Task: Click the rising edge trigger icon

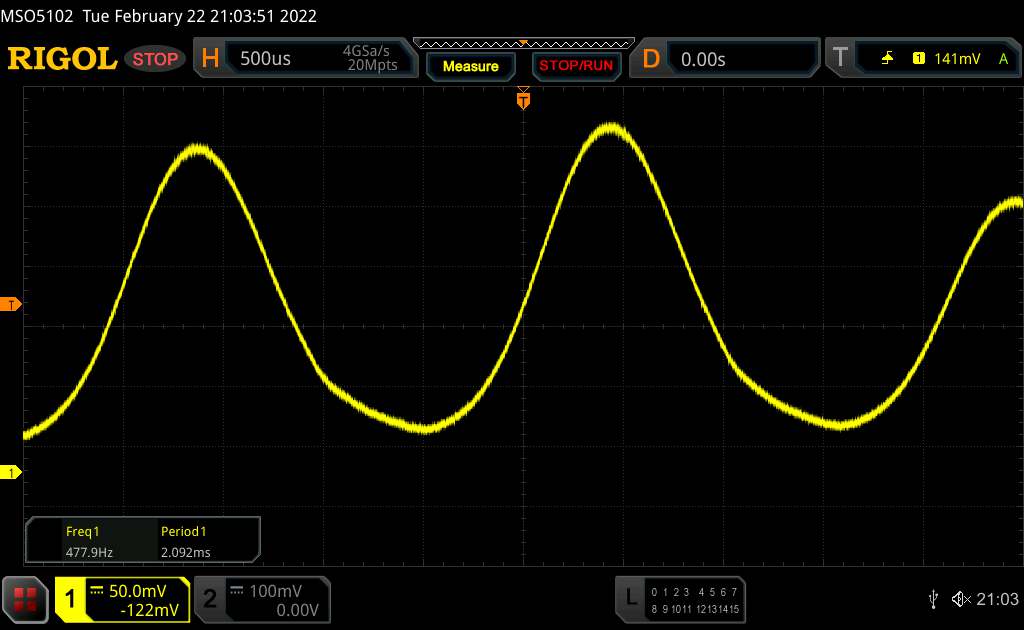Action: point(887,59)
